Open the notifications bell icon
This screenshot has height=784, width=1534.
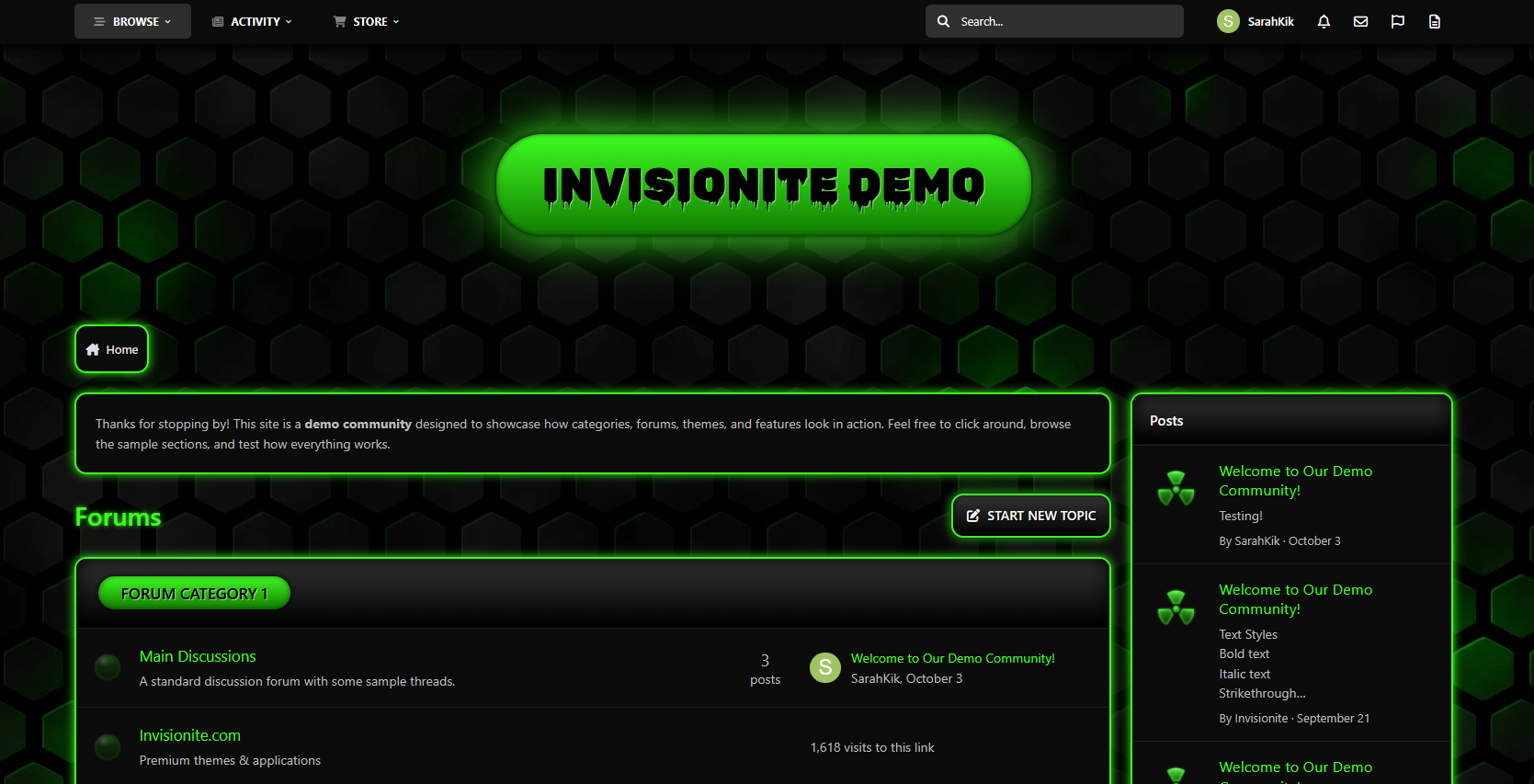point(1324,21)
